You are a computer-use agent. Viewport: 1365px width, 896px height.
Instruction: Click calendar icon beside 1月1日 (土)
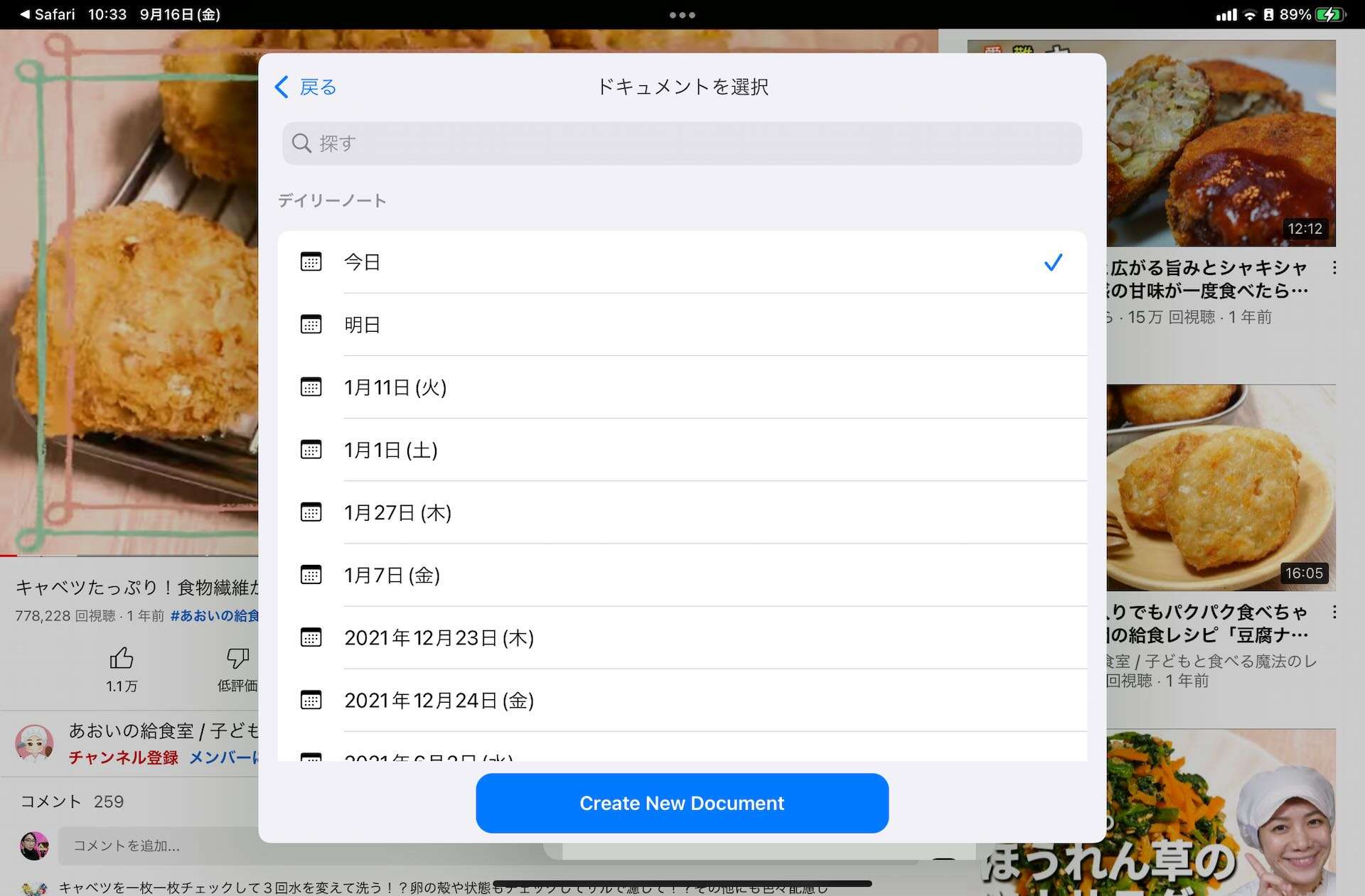(x=311, y=449)
